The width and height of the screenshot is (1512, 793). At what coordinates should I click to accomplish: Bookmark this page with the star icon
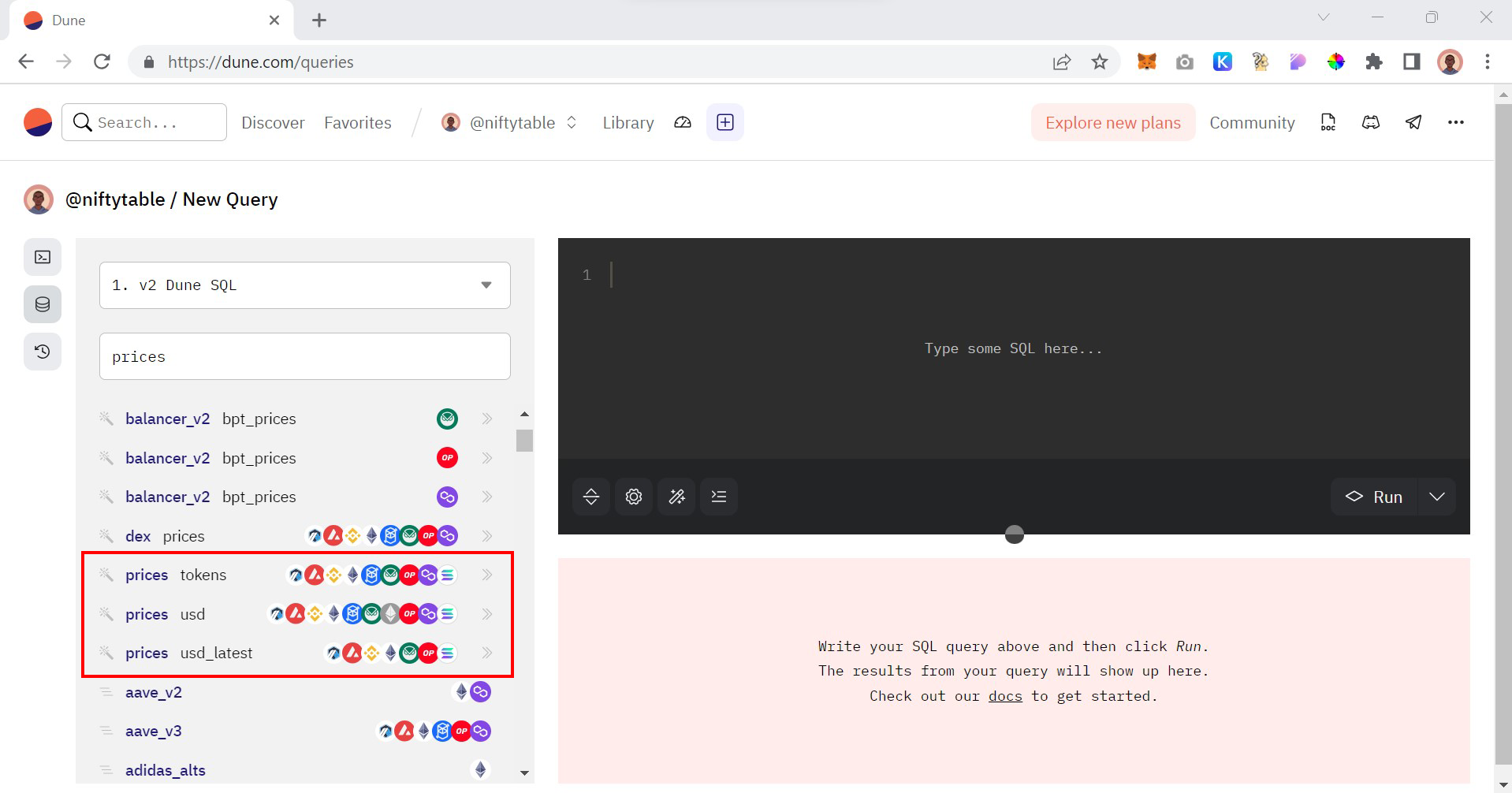pyautogui.click(x=1100, y=61)
